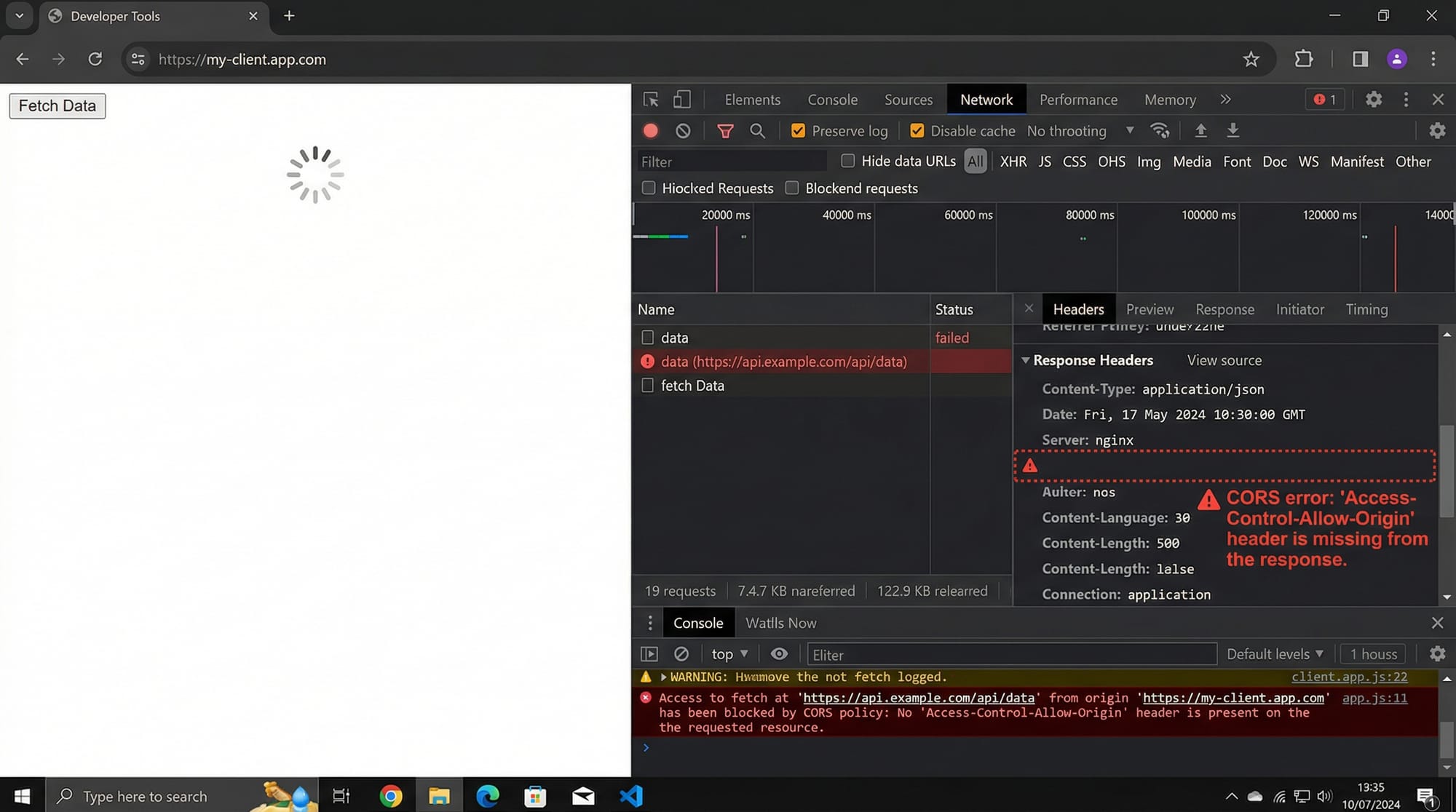
Task: Enable Preserve log
Action: [x=798, y=130]
